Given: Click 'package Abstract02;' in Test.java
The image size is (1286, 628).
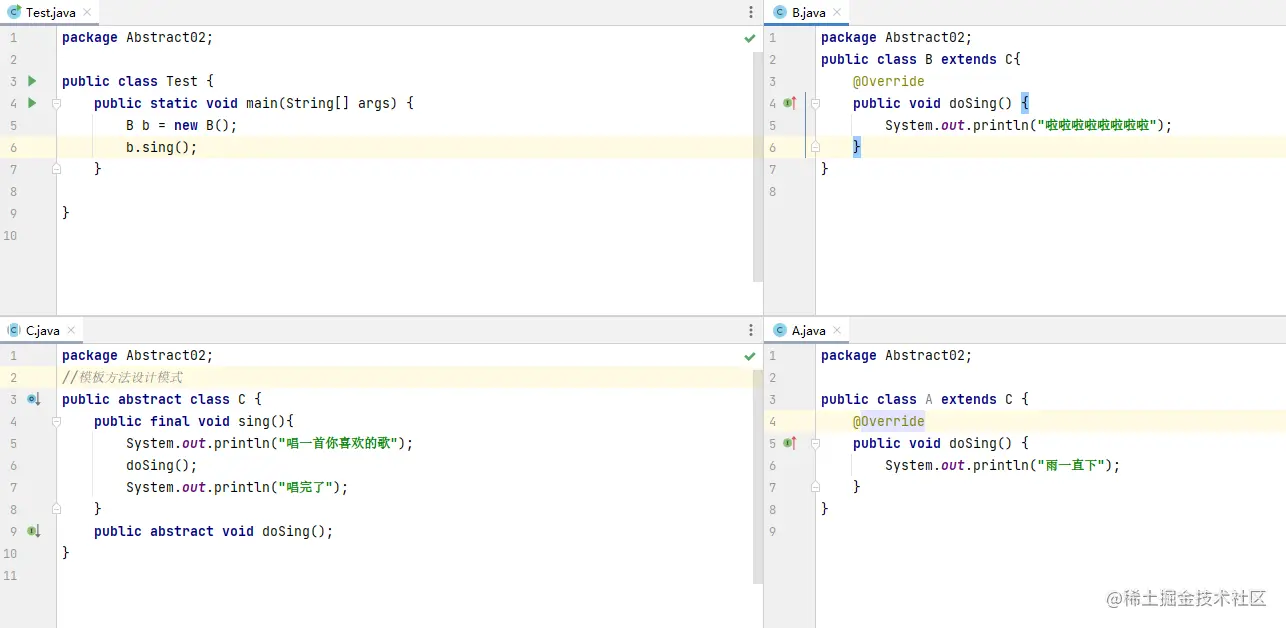Looking at the screenshot, I should click(138, 38).
